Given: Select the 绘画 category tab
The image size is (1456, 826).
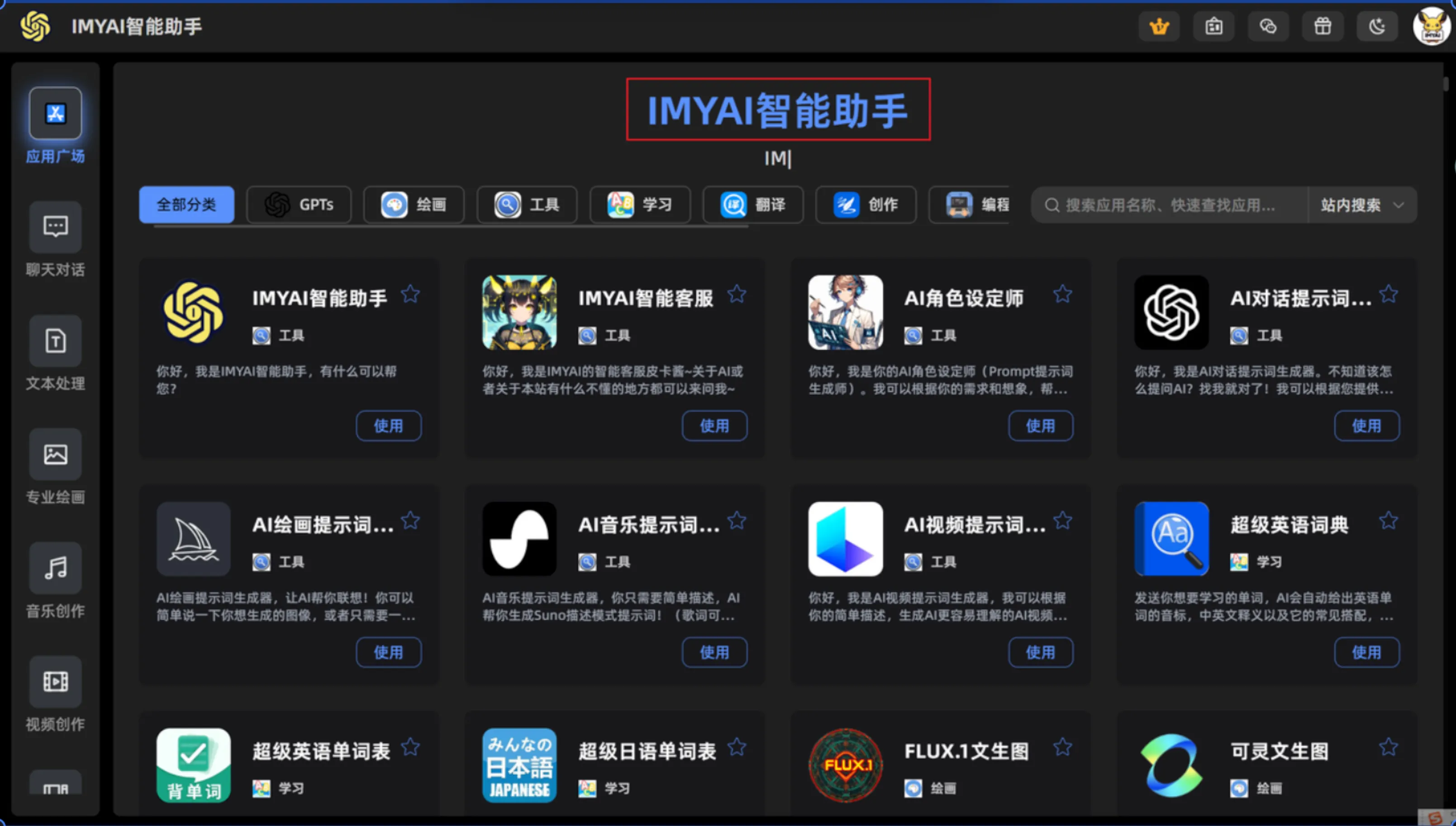Looking at the screenshot, I should point(414,204).
